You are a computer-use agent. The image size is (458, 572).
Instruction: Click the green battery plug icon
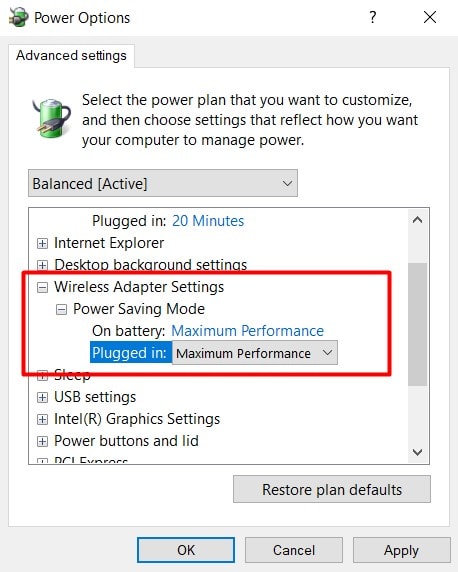51,118
